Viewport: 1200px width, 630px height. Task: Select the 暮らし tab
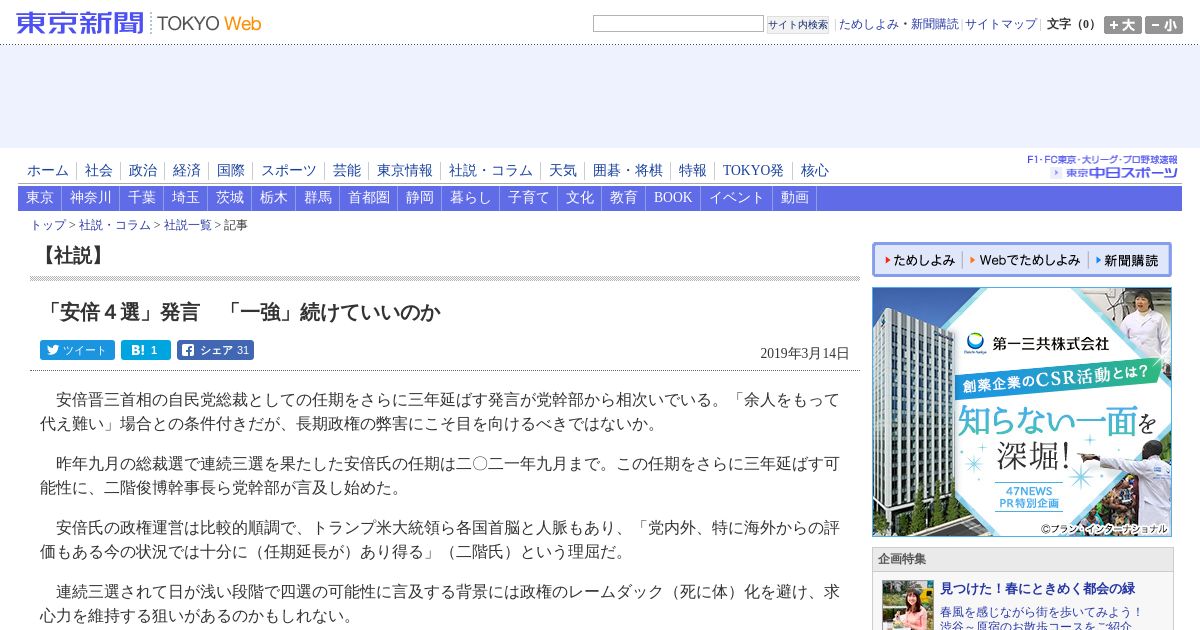471,198
